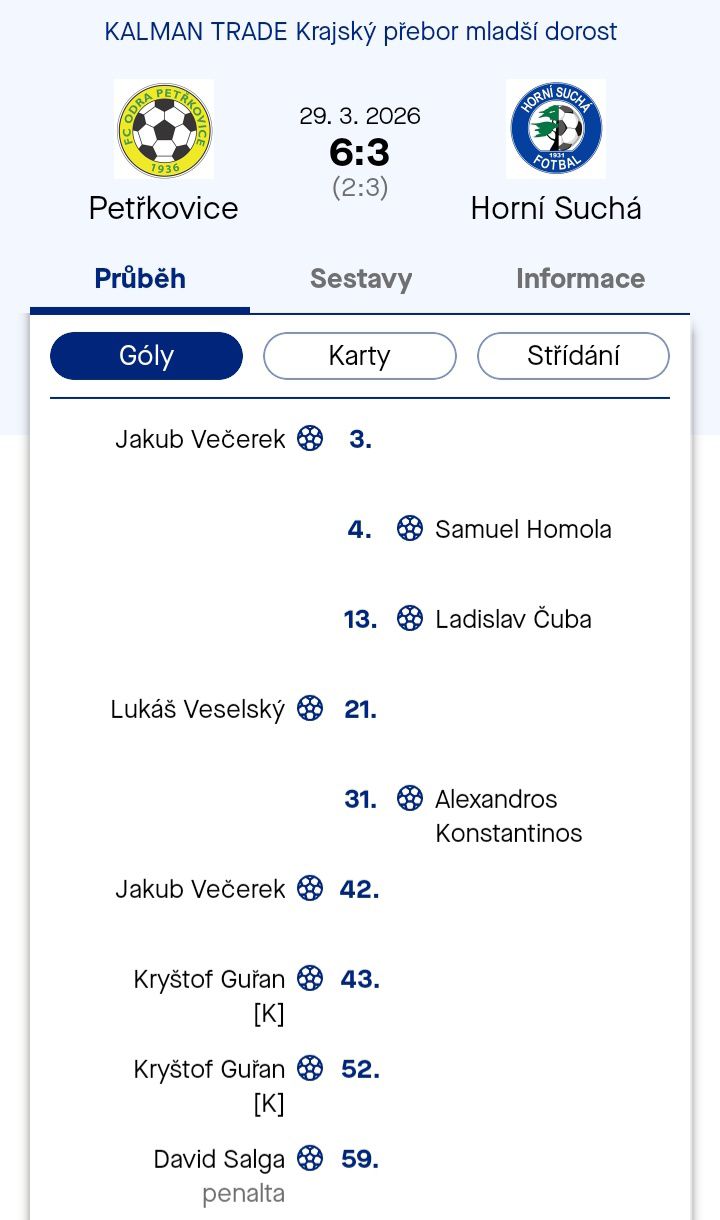Click ball icon for David Salga penalty
The image size is (720, 1220).
(x=310, y=1159)
